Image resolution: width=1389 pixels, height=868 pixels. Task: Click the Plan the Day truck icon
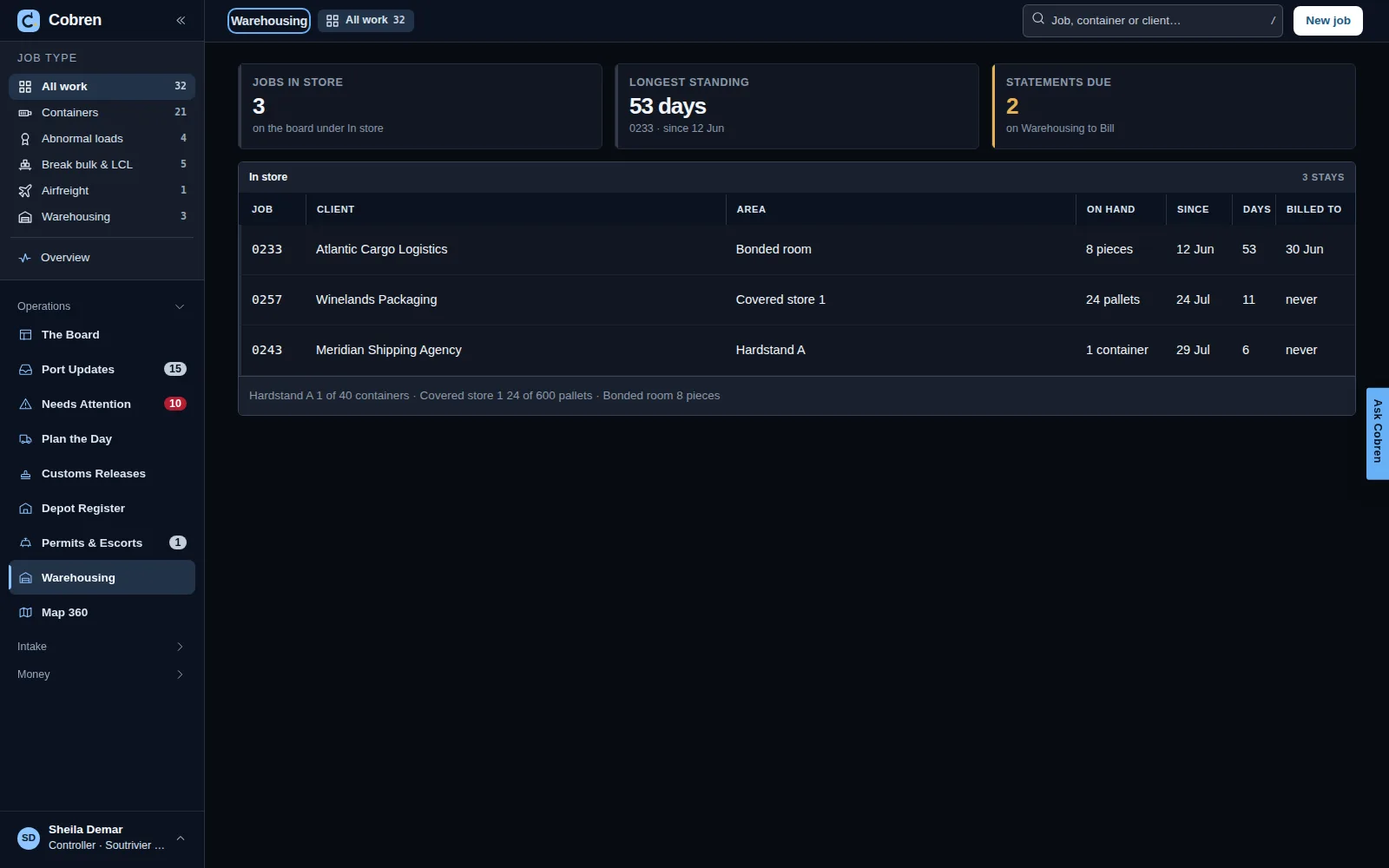(x=25, y=439)
